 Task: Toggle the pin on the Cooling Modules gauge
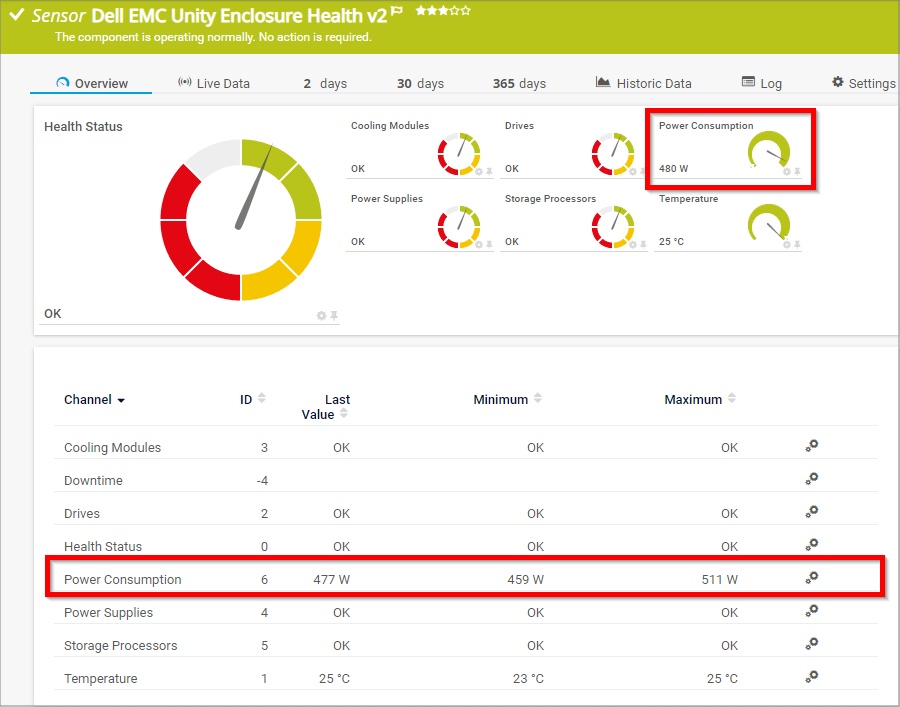click(489, 172)
